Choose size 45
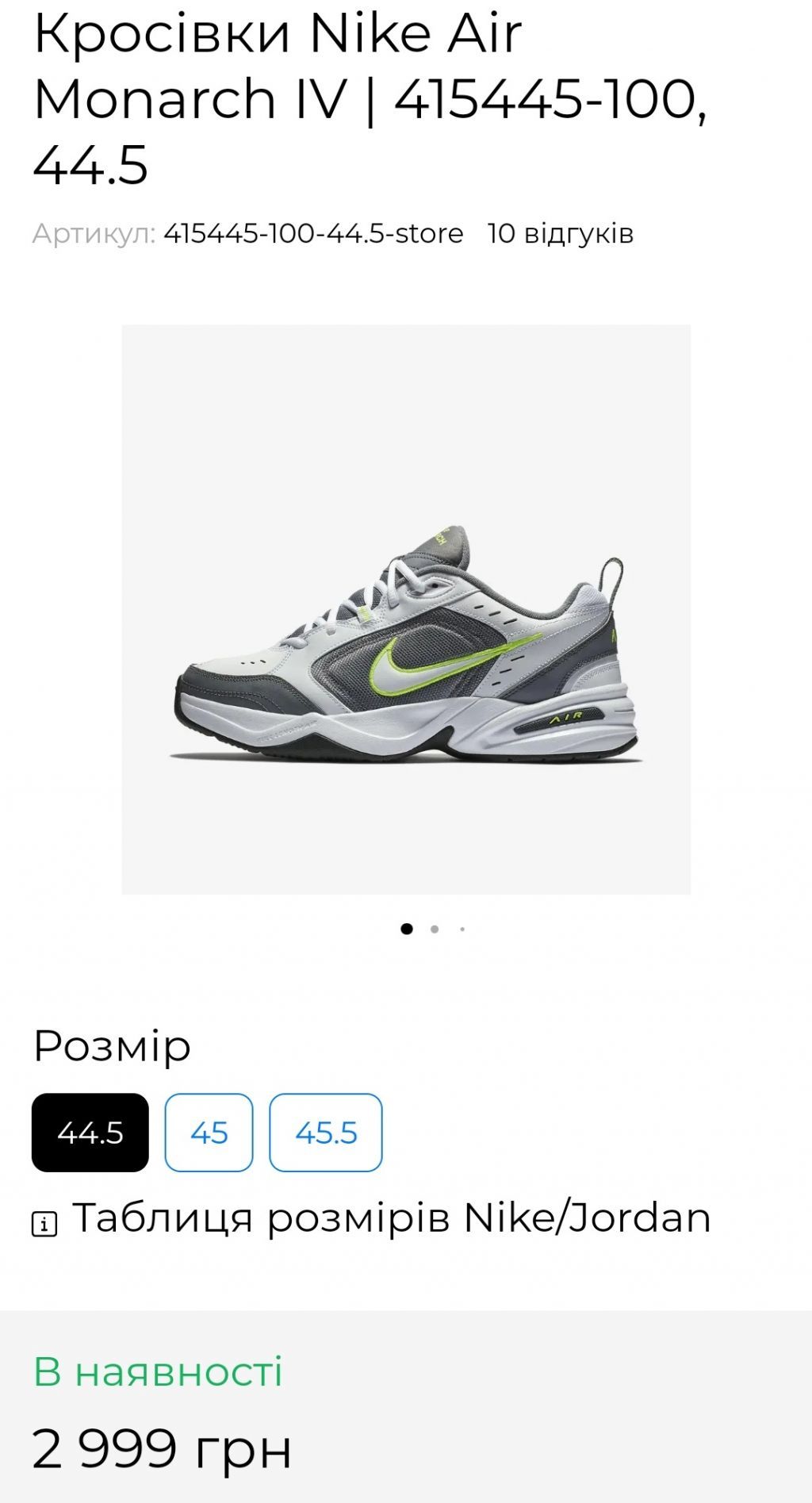The width and height of the screenshot is (812, 1503). coord(209,1133)
